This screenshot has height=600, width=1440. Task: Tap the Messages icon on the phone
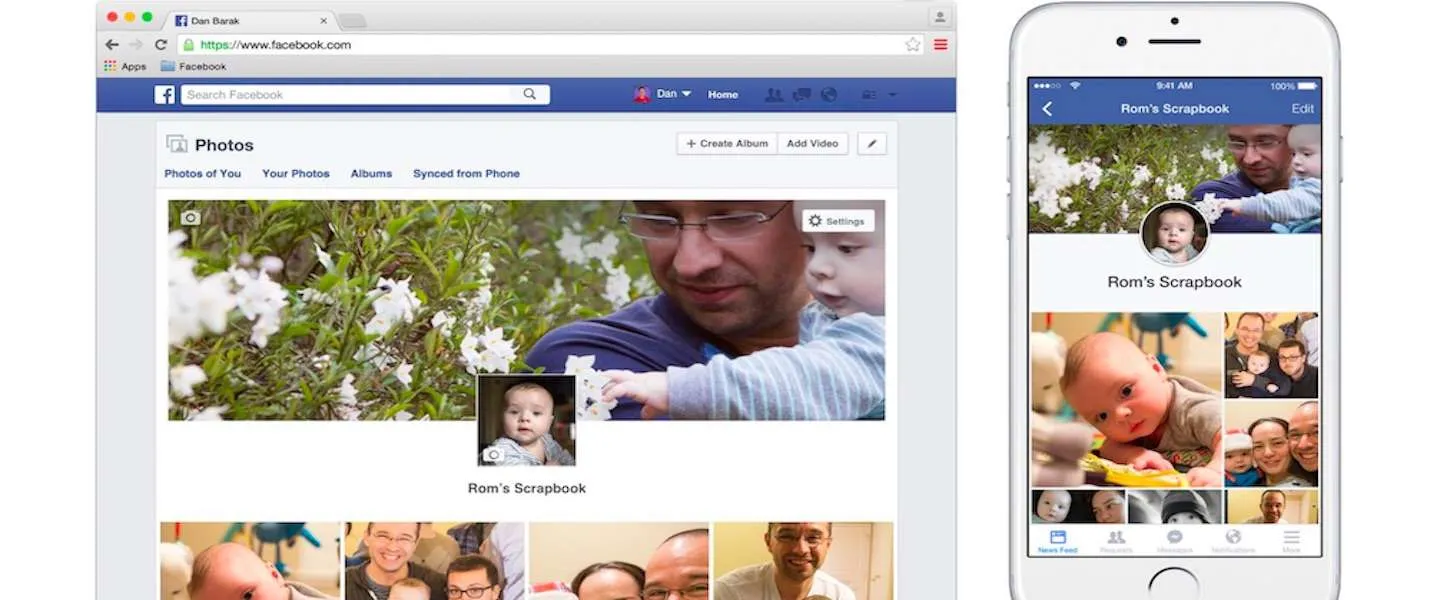click(x=1175, y=536)
